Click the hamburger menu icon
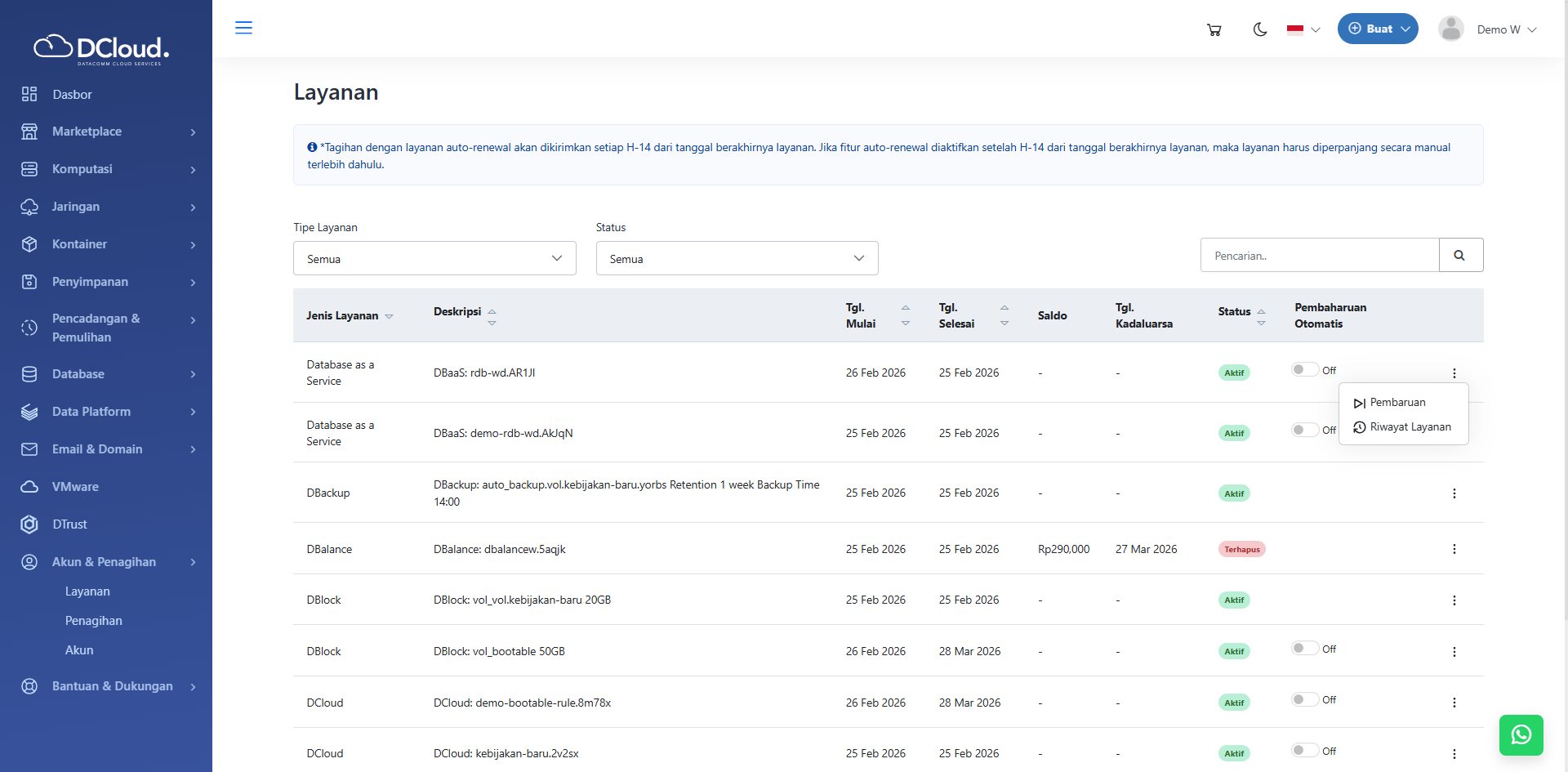Image resolution: width=1568 pixels, height=772 pixels. point(243,28)
